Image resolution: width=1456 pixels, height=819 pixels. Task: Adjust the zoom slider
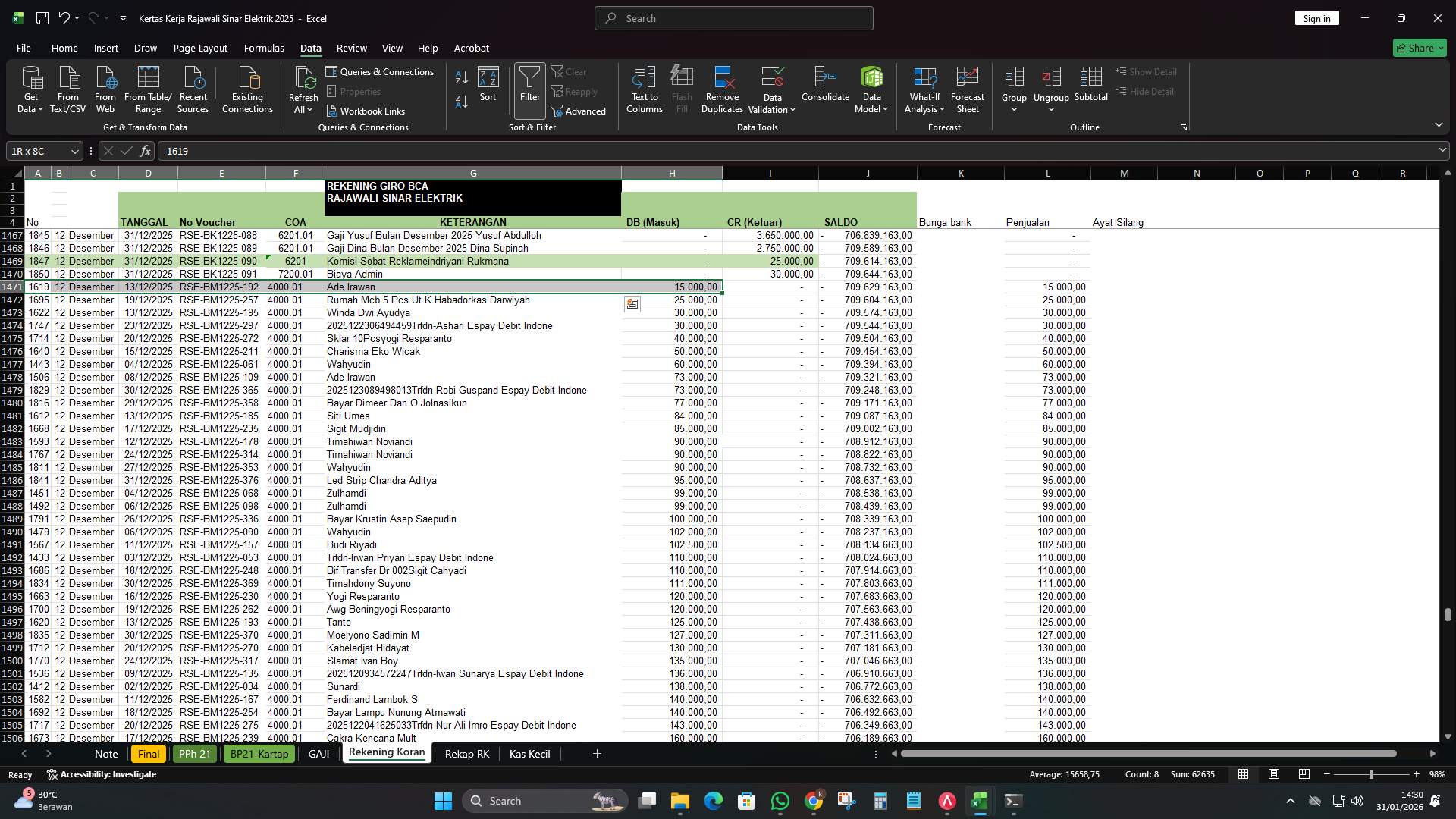click(x=1373, y=774)
